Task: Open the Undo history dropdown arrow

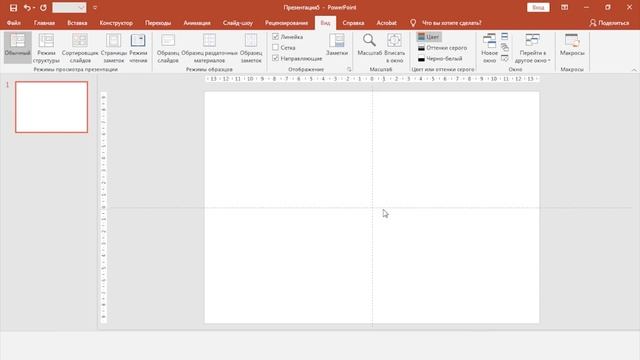Action: coord(34,8)
